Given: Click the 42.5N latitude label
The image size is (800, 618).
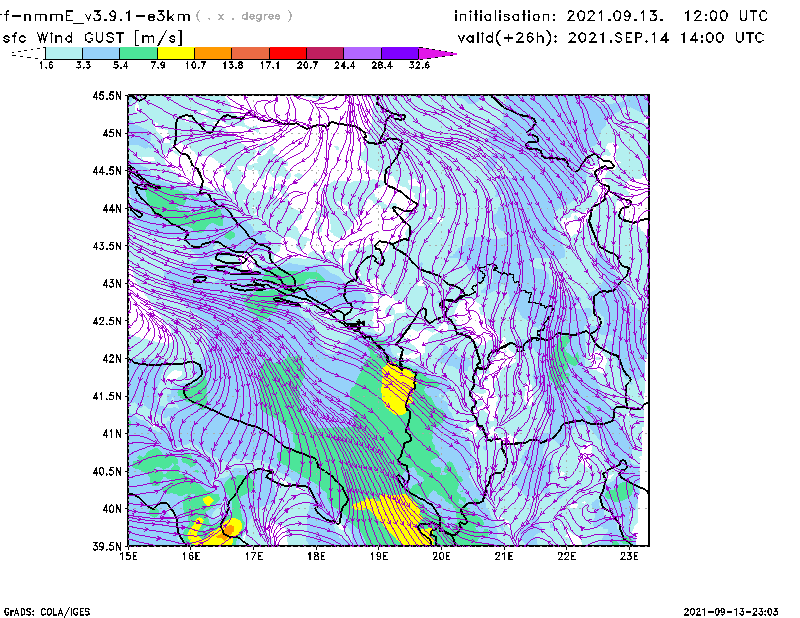Looking at the screenshot, I should click(x=107, y=321).
